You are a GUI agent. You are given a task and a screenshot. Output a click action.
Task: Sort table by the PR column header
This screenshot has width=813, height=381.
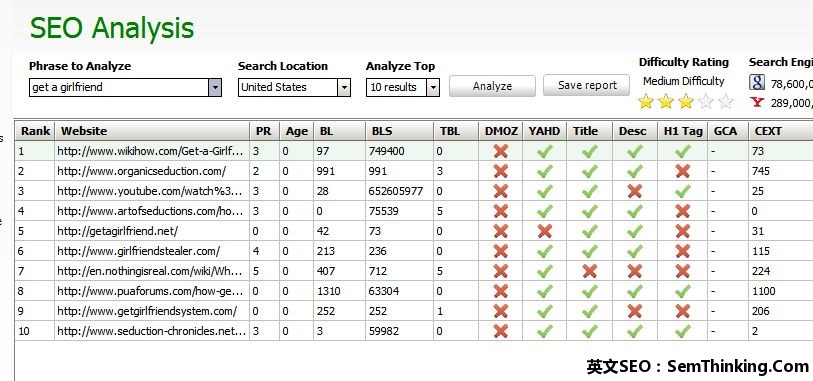[264, 131]
